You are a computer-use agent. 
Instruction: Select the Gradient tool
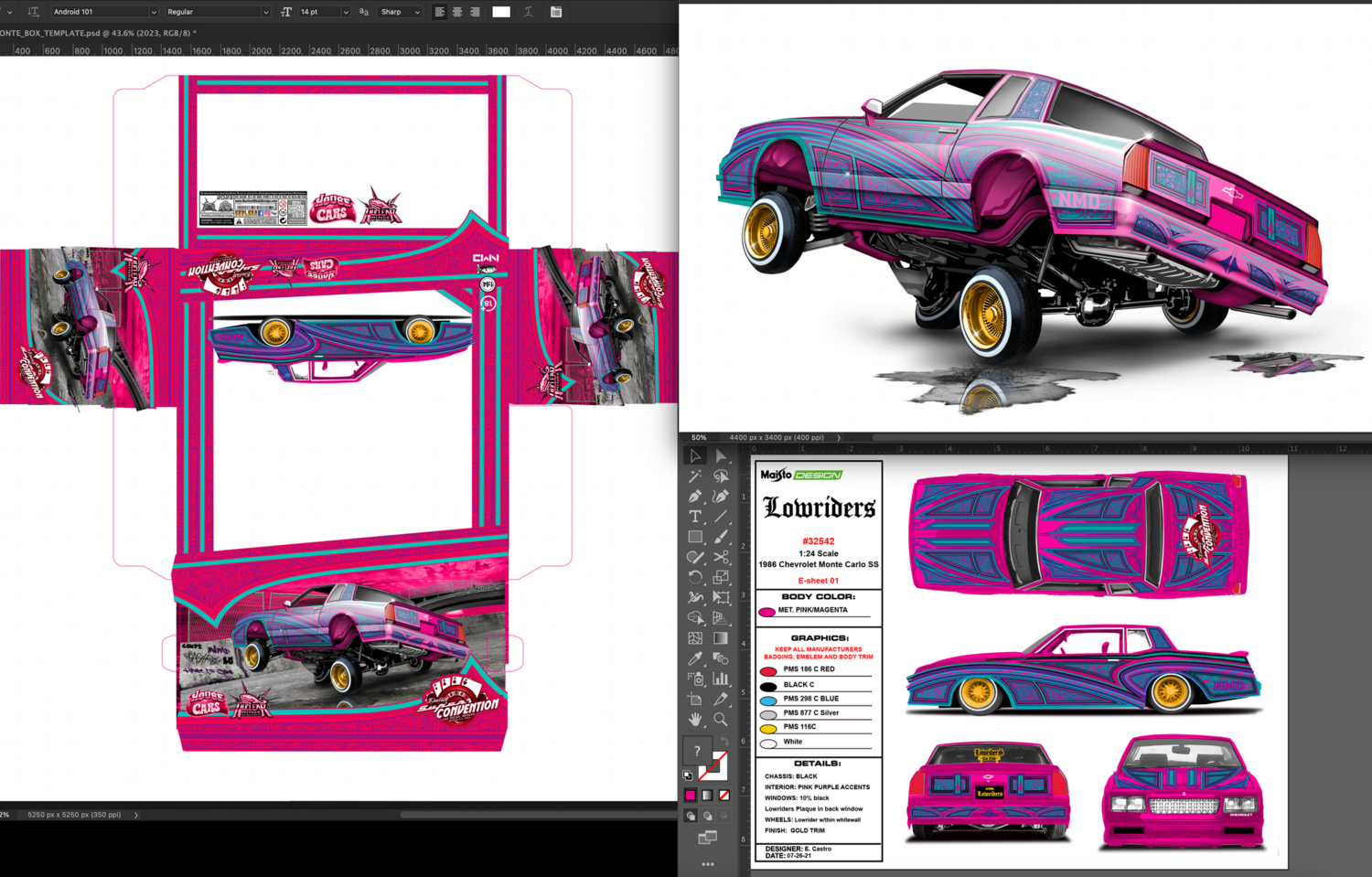pos(721,638)
